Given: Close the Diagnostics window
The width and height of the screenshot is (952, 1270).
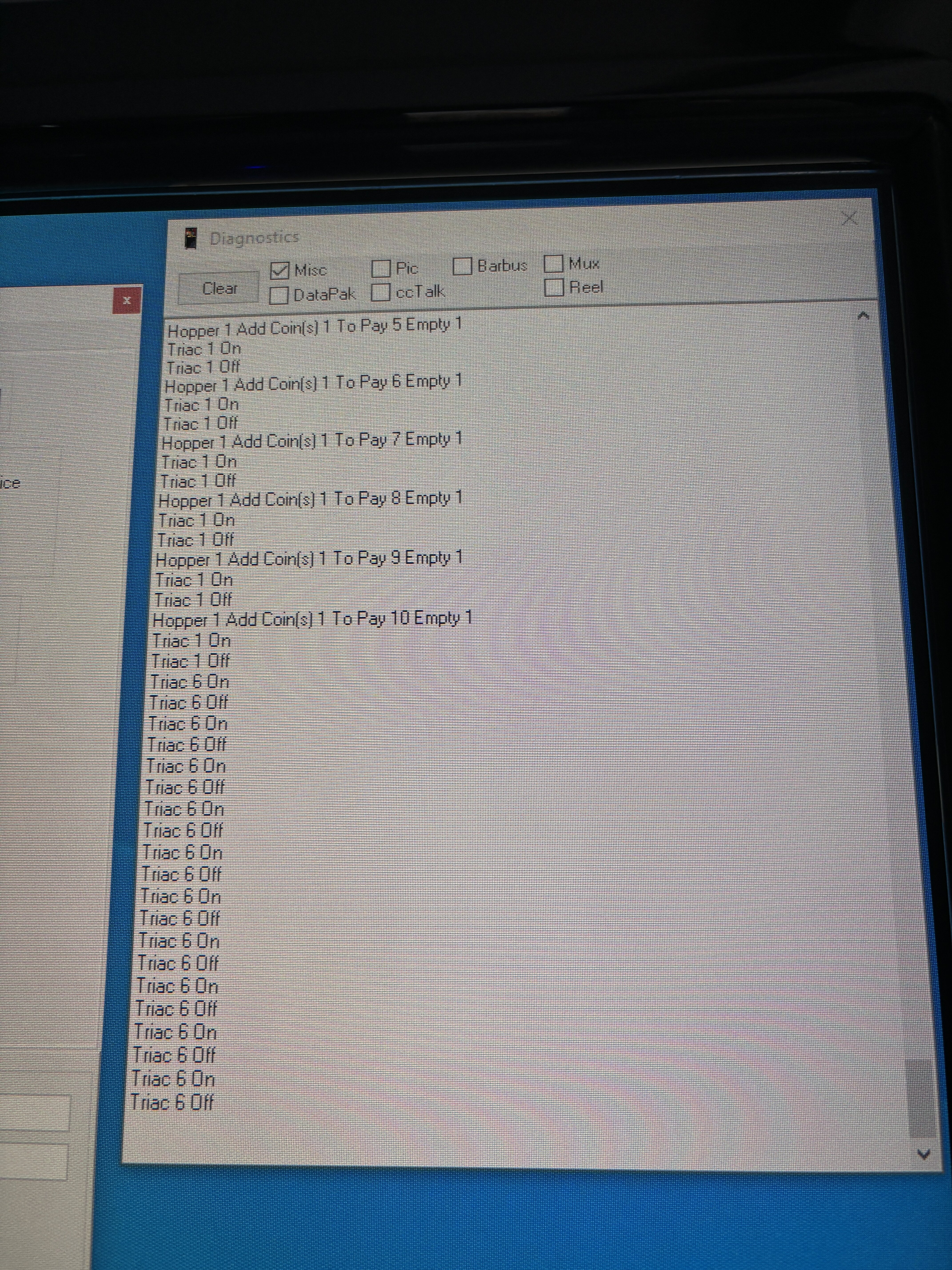Looking at the screenshot, I should (x=849, y=218).
